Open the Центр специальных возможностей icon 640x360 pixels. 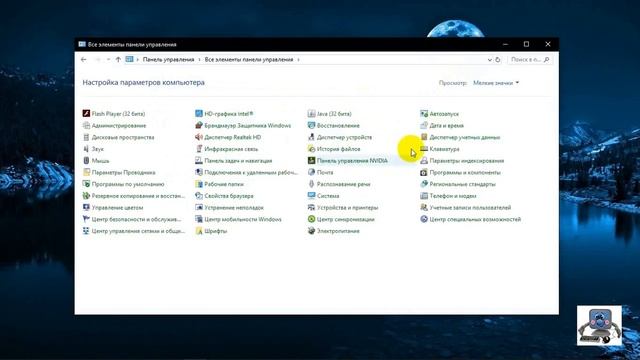pyautogui.click(x=424, y=219)
